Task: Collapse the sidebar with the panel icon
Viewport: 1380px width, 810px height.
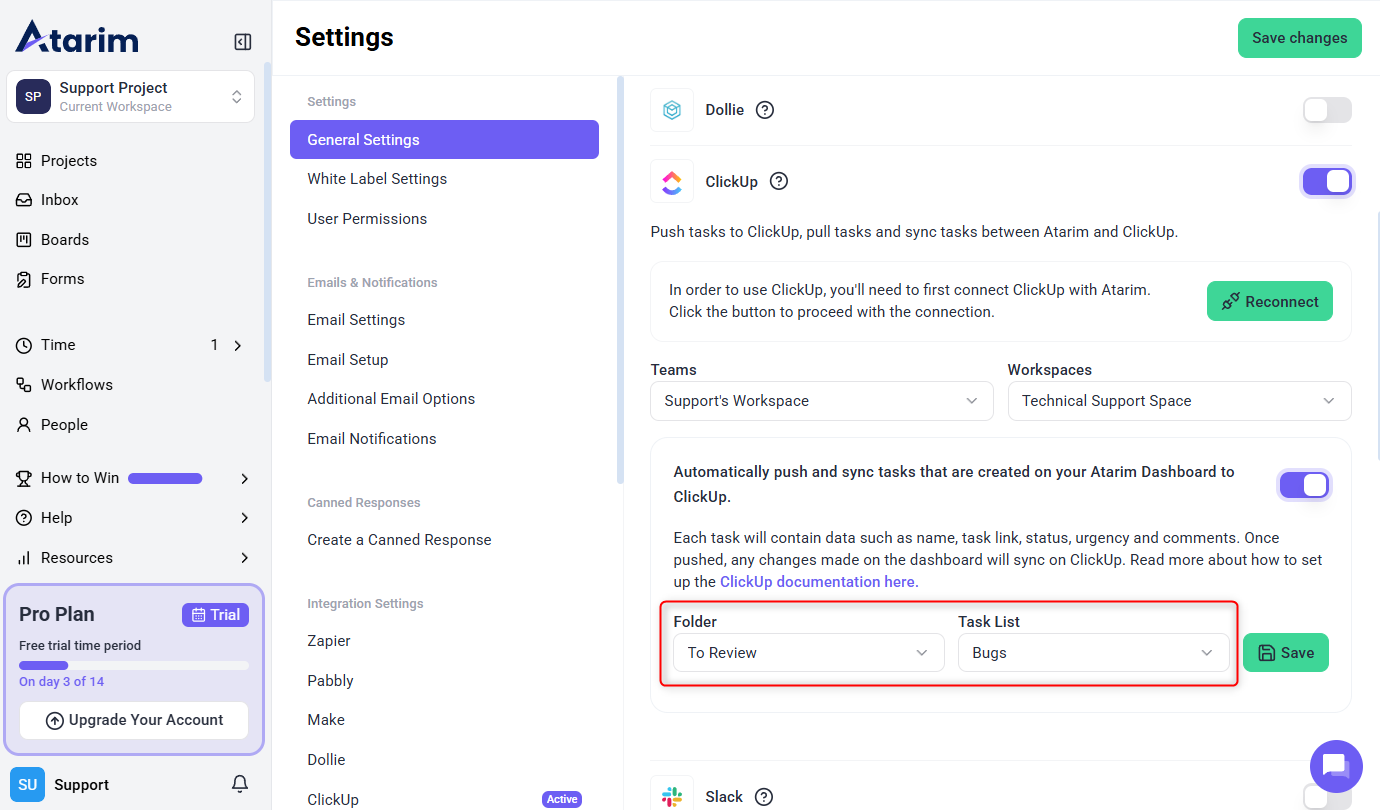Action: pos(242,41)
